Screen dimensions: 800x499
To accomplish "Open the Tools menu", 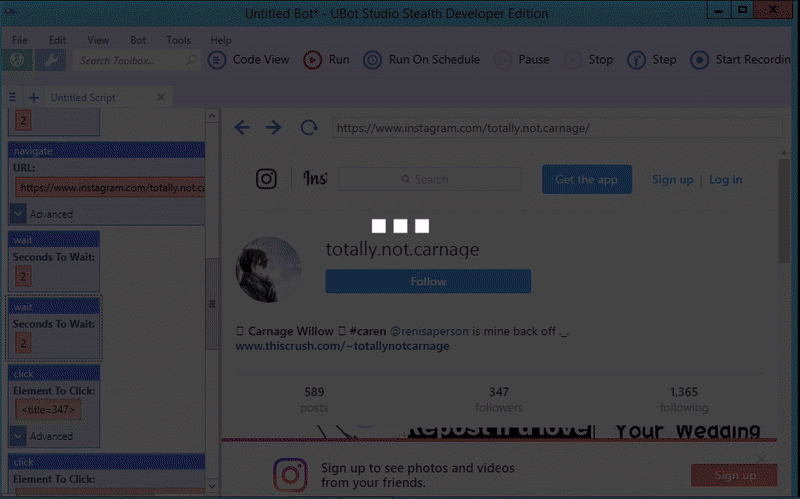I will click(x=178, y=40).
